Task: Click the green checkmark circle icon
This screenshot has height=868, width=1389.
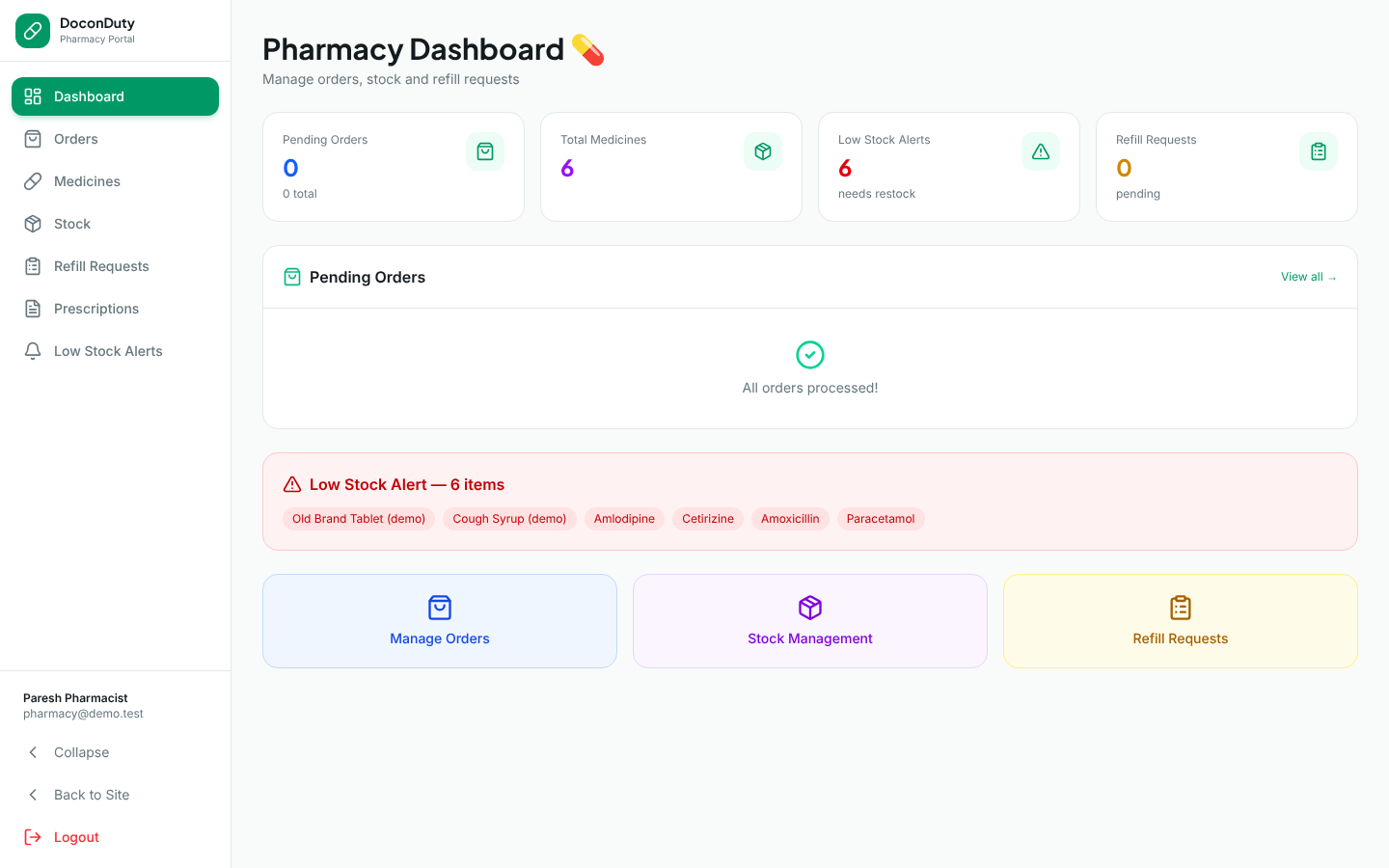Action: coord(810,355)
